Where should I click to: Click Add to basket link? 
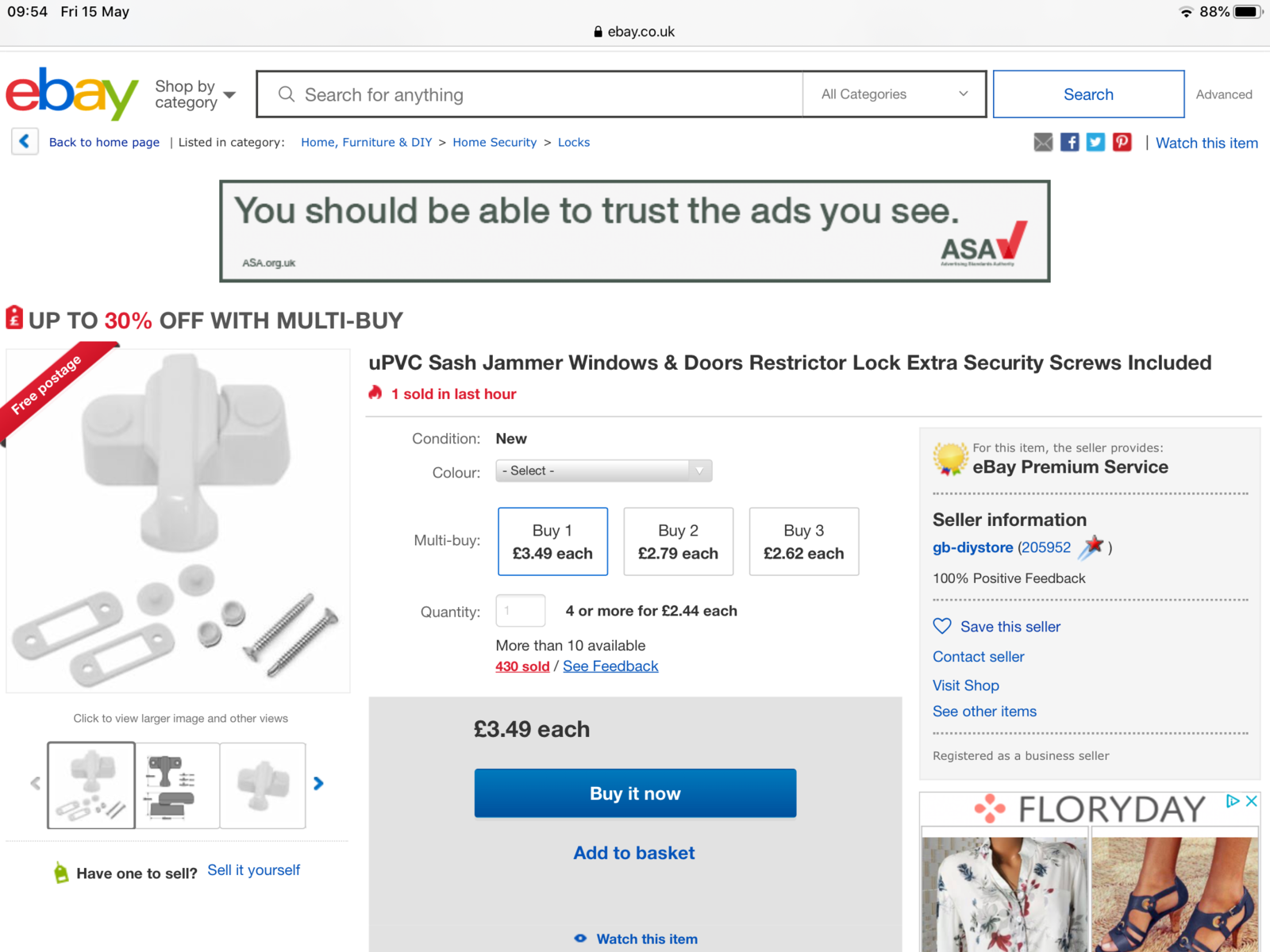(x=634, y=853)
